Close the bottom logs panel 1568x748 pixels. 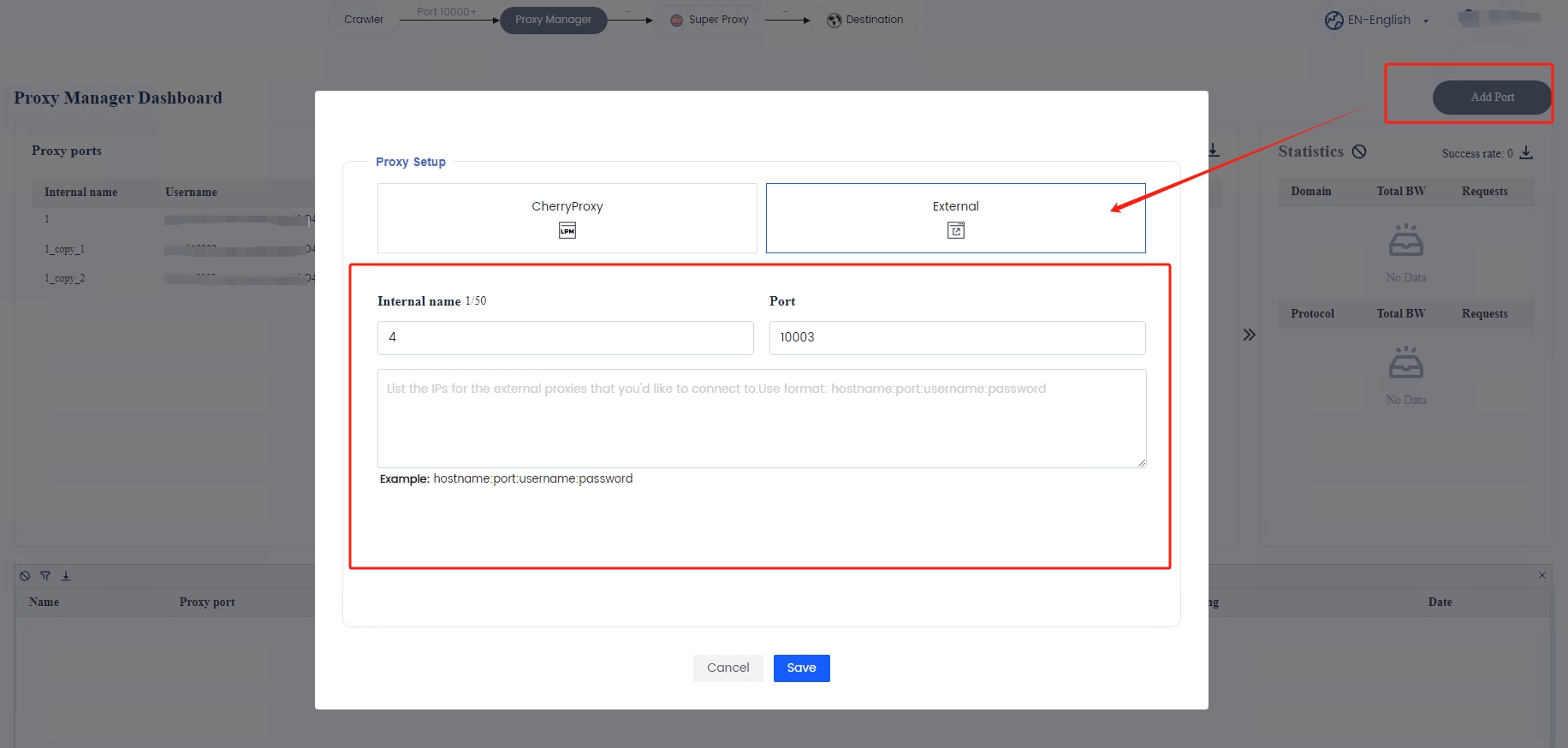pyautogui.click(x=1542, y=575)
